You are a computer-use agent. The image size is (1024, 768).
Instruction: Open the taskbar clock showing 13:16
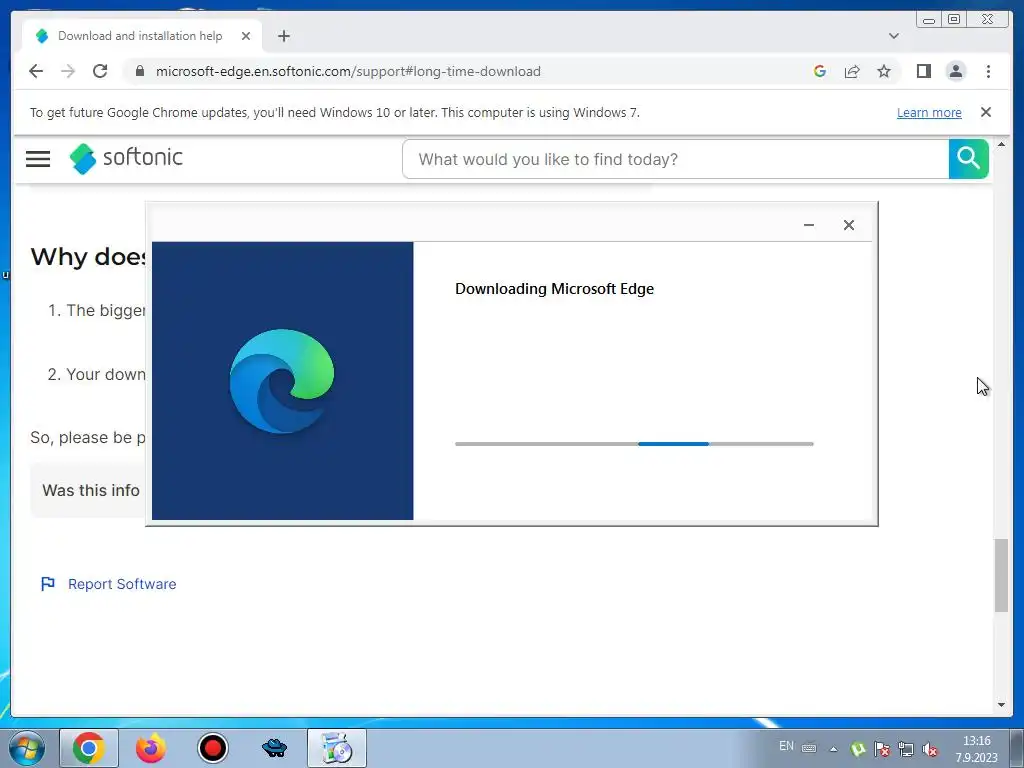click(x=976, y=749)
